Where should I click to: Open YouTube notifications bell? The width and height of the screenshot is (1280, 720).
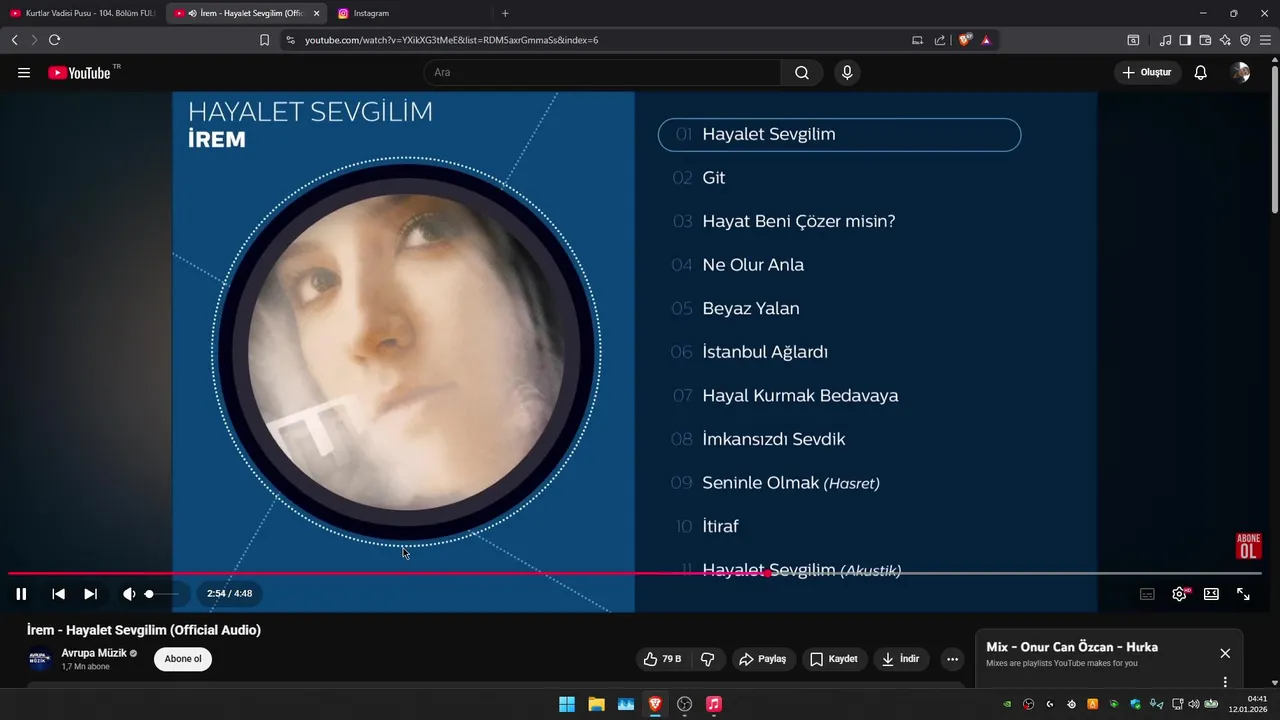pos(1201,73)
